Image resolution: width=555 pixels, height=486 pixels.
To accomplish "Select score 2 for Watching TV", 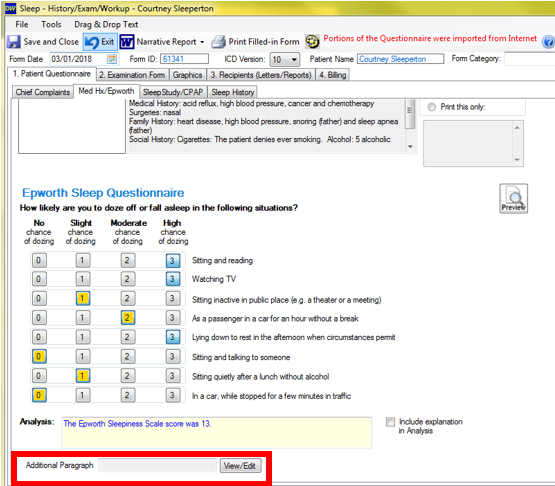I will (127, 279).
